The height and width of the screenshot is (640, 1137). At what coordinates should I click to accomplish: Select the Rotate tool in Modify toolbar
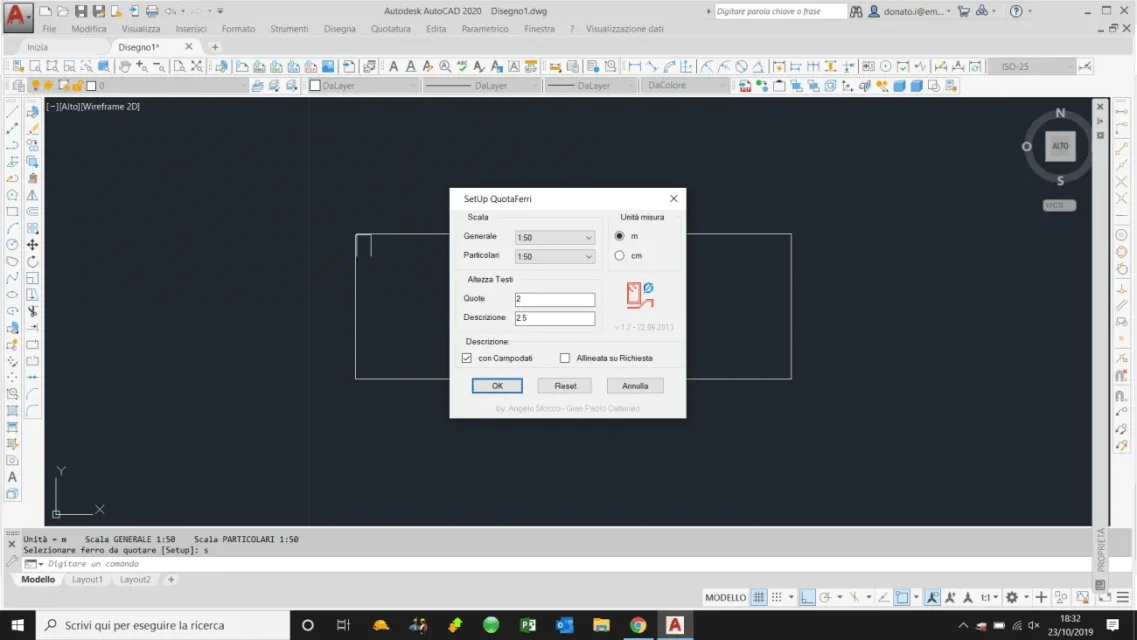pyautogui.click(x=33, y=262)
